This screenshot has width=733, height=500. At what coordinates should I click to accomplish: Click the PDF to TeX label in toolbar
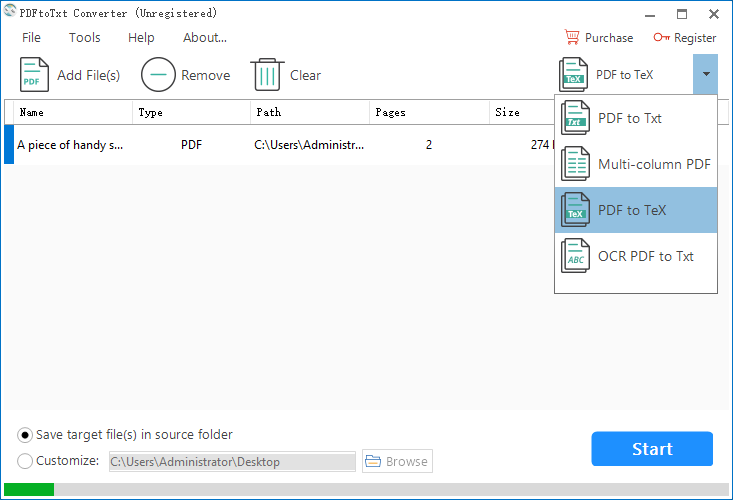click(625, 75)
